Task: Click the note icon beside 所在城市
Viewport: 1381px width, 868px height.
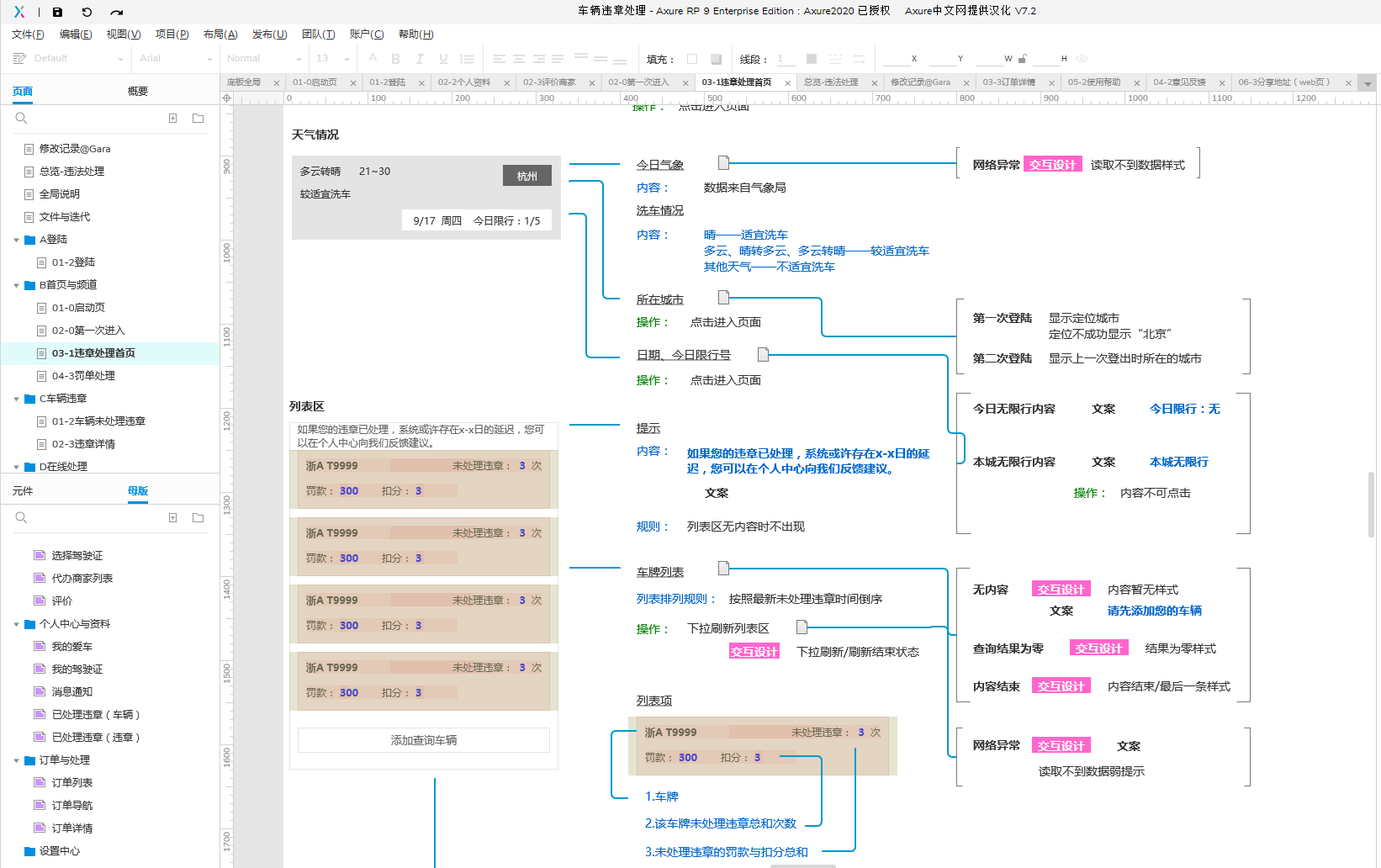Action: click(x=723, y=297)
